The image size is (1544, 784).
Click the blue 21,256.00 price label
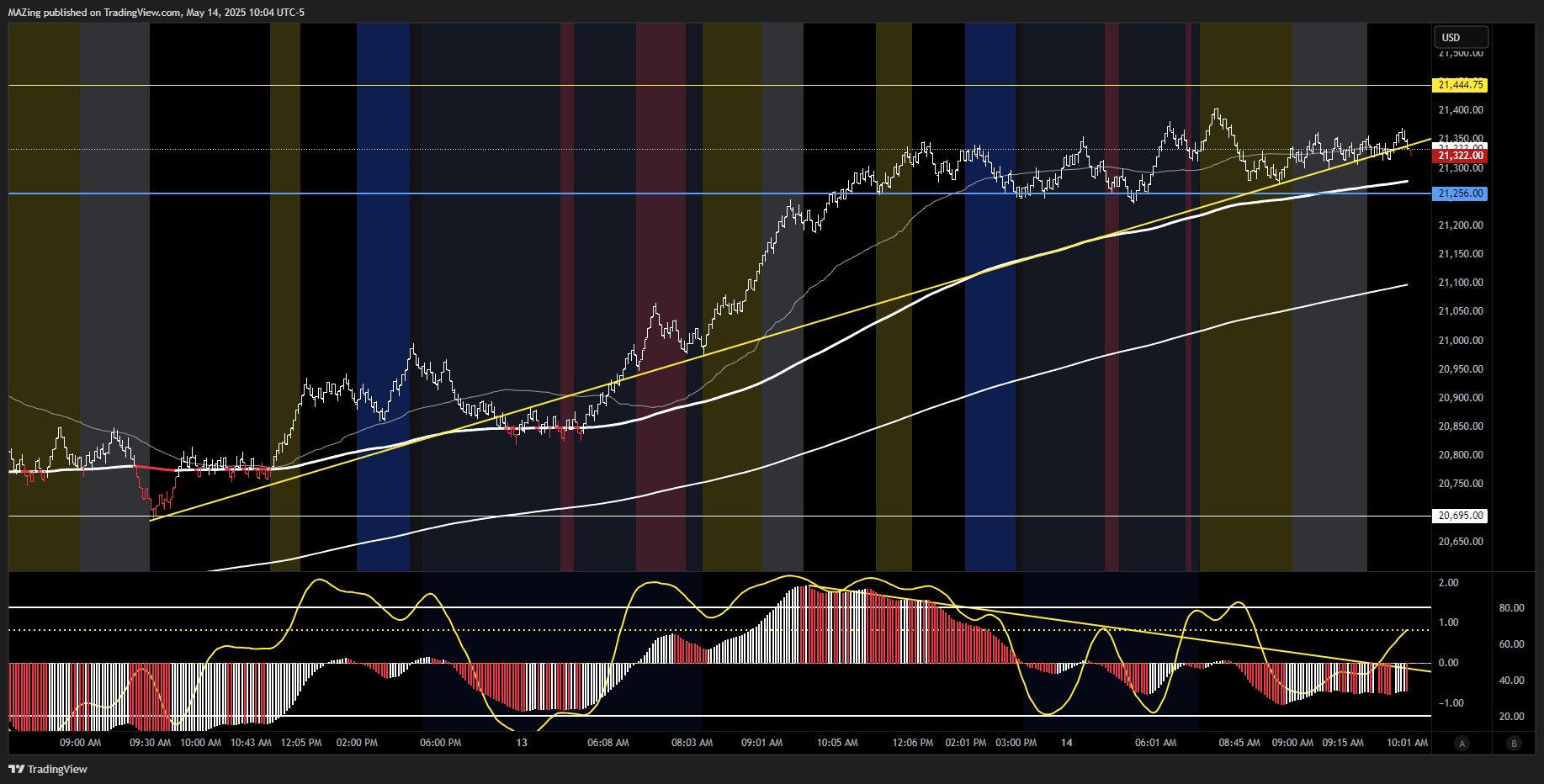coord(1460,193)
